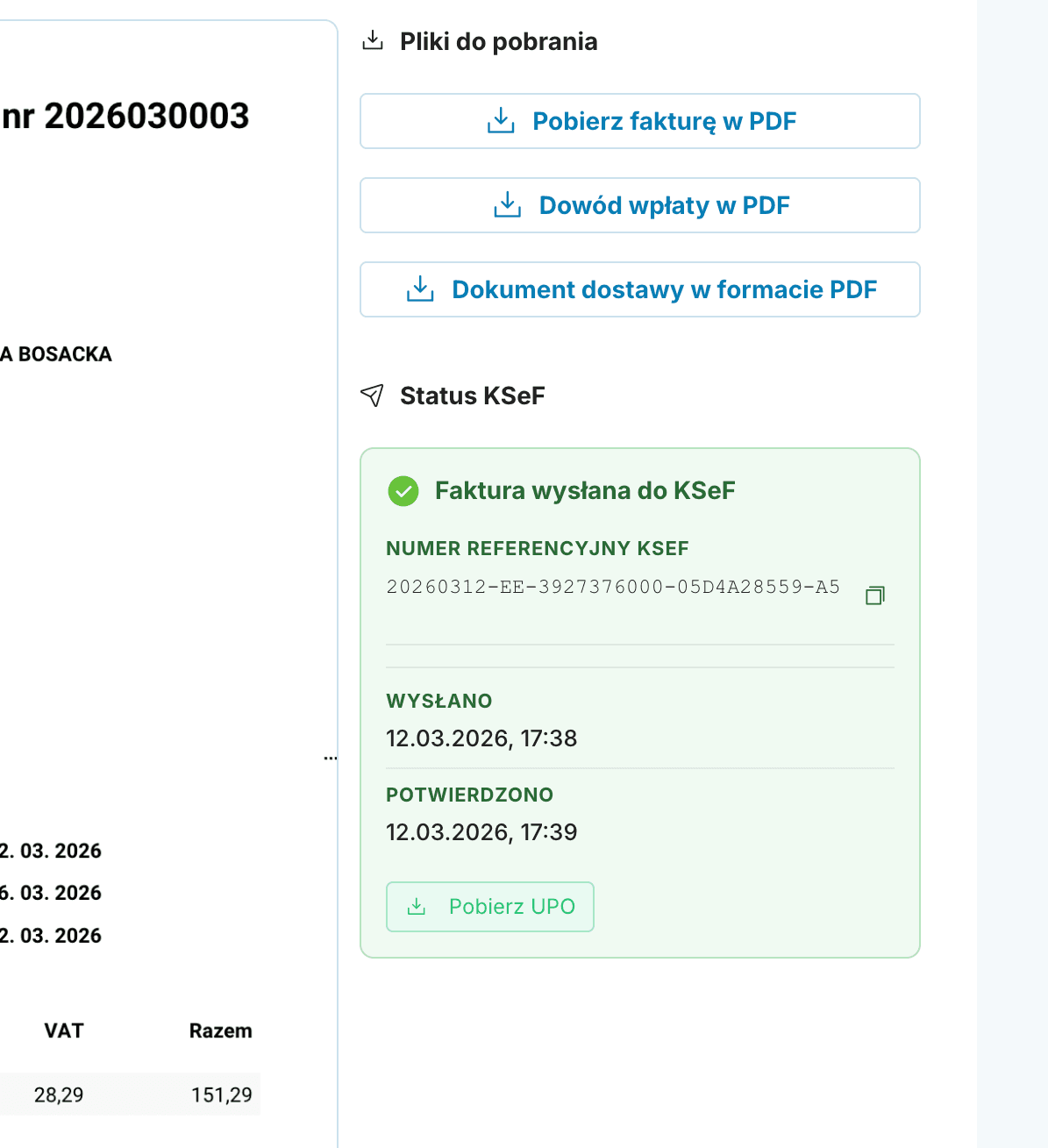This screenshot has width=1048, height=1148.
Task: Click the Razem column header
Action: (x=220, y=1030)
